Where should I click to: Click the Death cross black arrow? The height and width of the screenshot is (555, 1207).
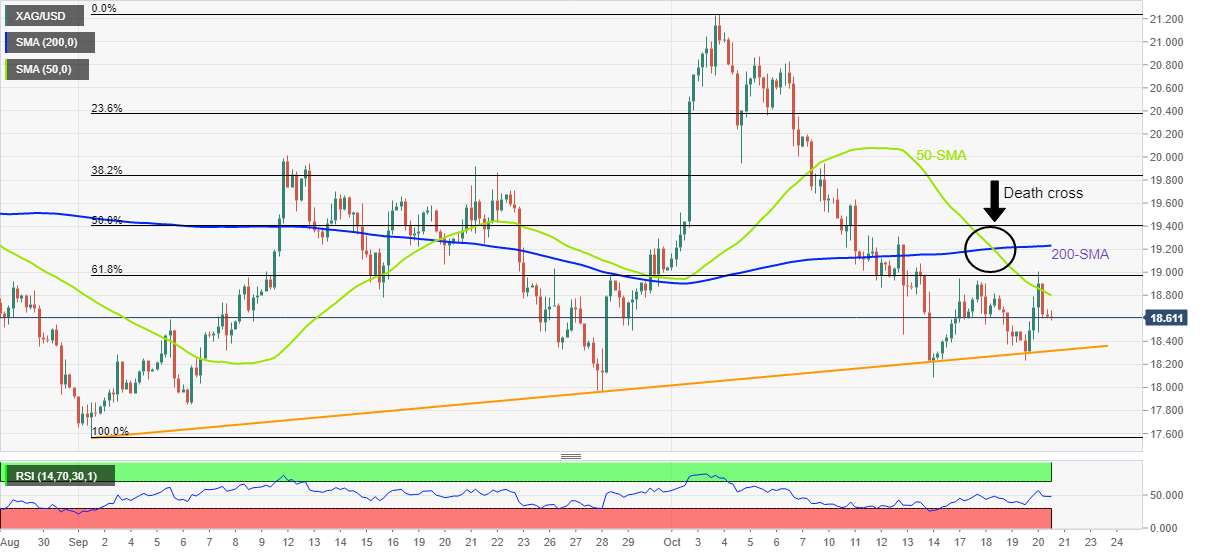[x=993, y=201]
